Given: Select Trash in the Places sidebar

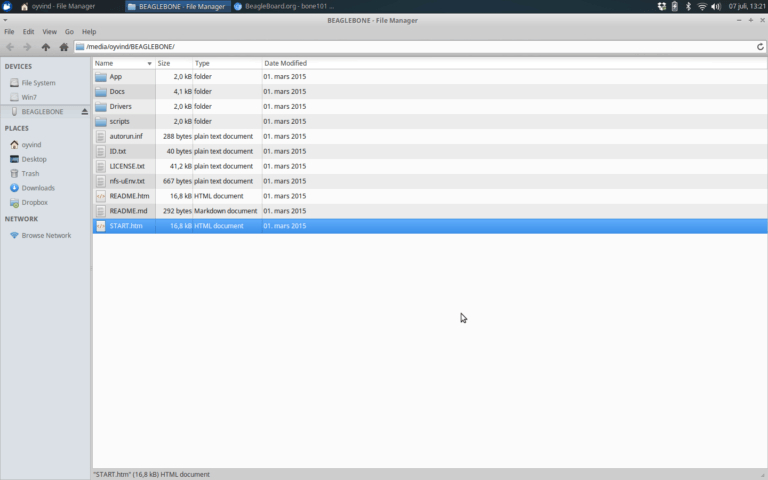Looking at the screenshot, I should point(30,174).
